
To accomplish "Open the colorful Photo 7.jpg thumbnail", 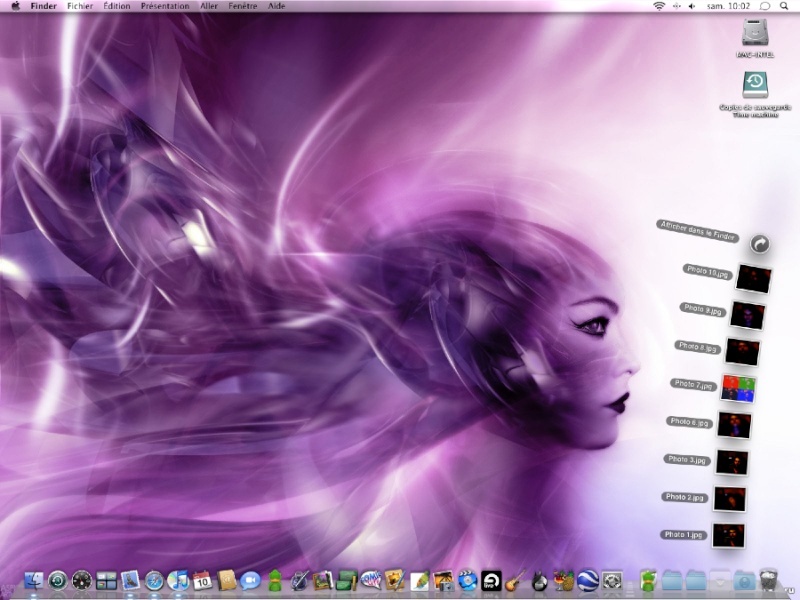I will pyautogui.click(x=738, y=388).
